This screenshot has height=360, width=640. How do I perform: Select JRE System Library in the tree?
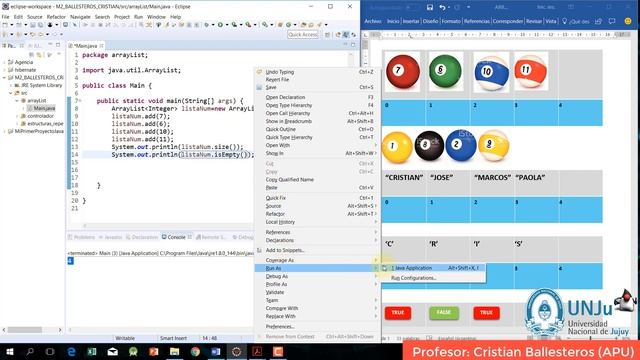pos(39,85)
